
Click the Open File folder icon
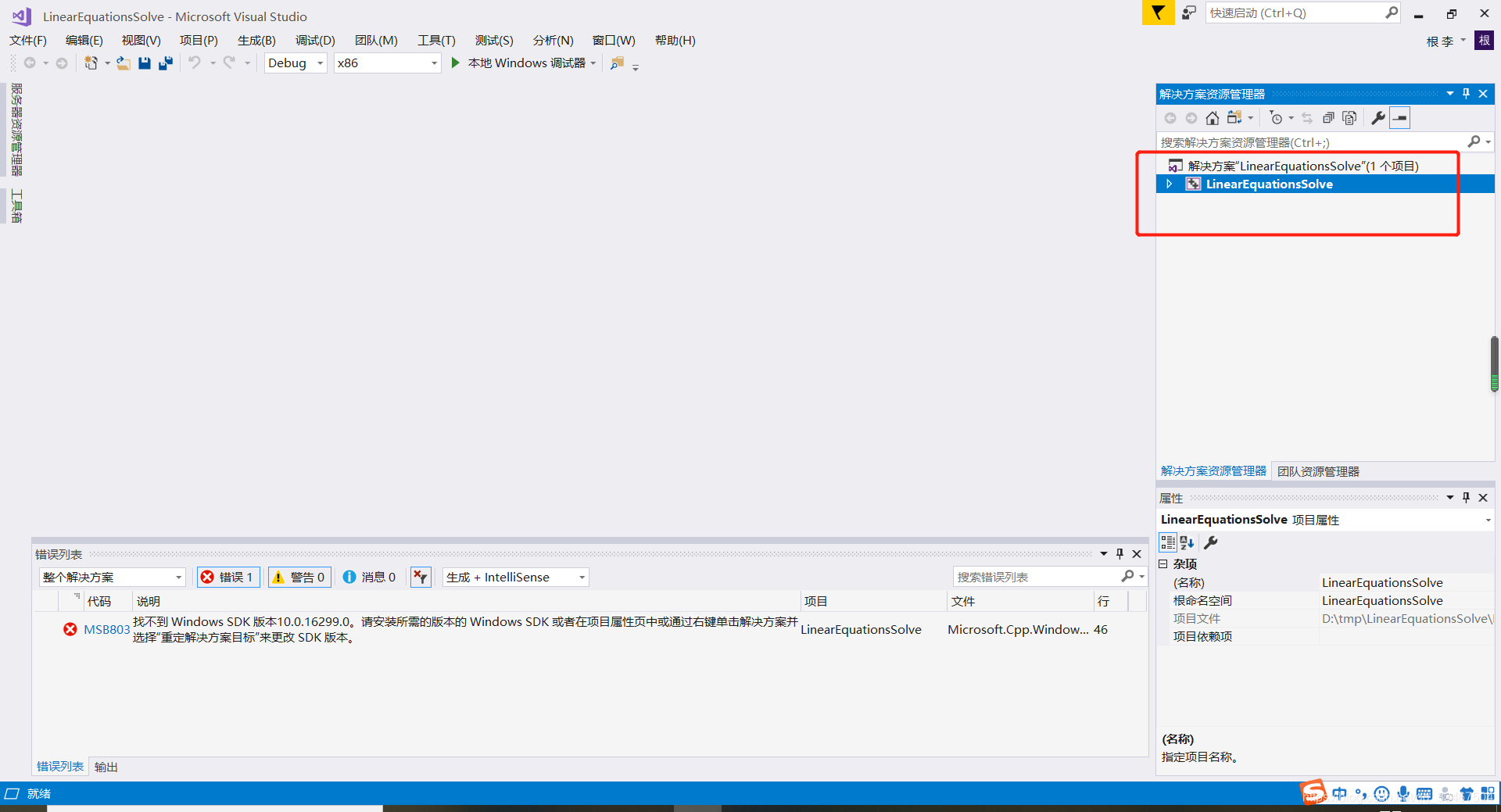(x=124, y=63)
